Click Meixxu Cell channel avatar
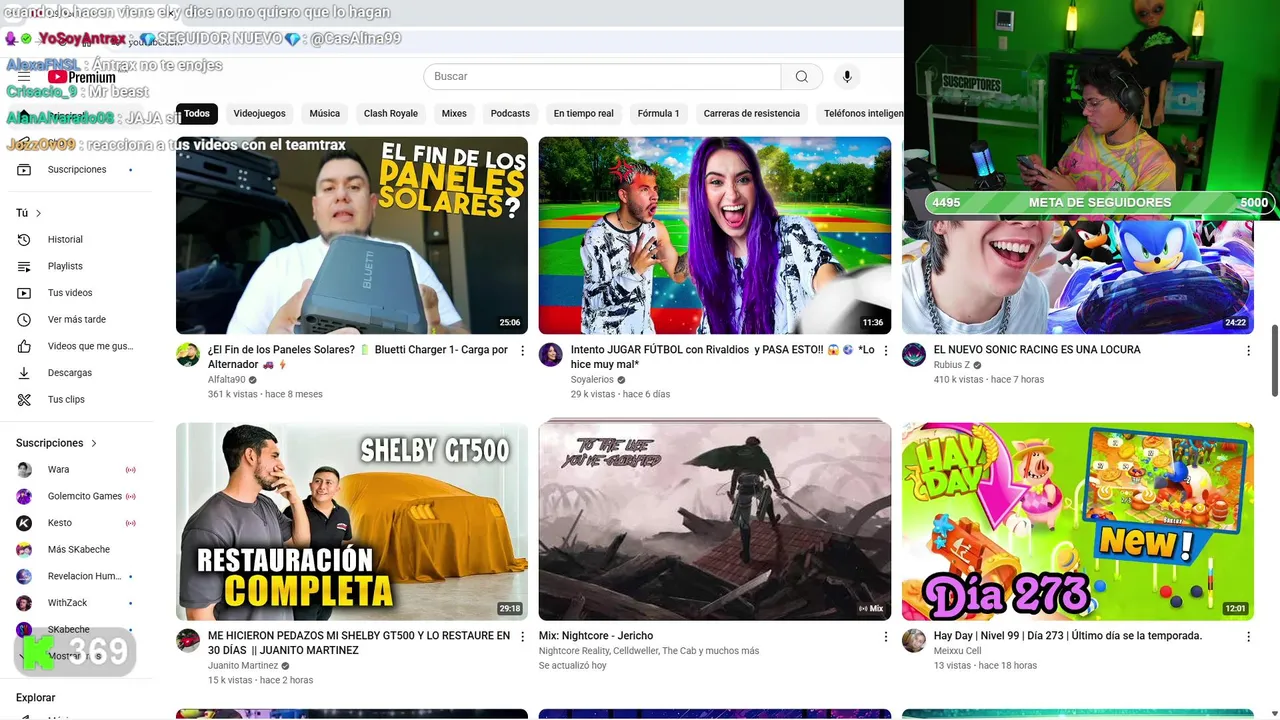The height and width of the screenshot is (720, 1280). point(914,641)
